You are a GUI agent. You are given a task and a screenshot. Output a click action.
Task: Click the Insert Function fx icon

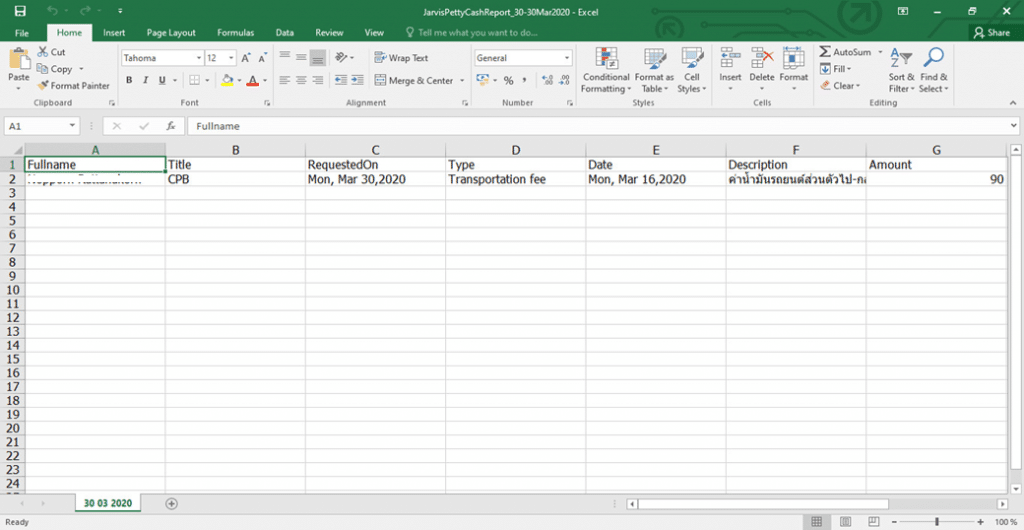click(x=170, y=126)
